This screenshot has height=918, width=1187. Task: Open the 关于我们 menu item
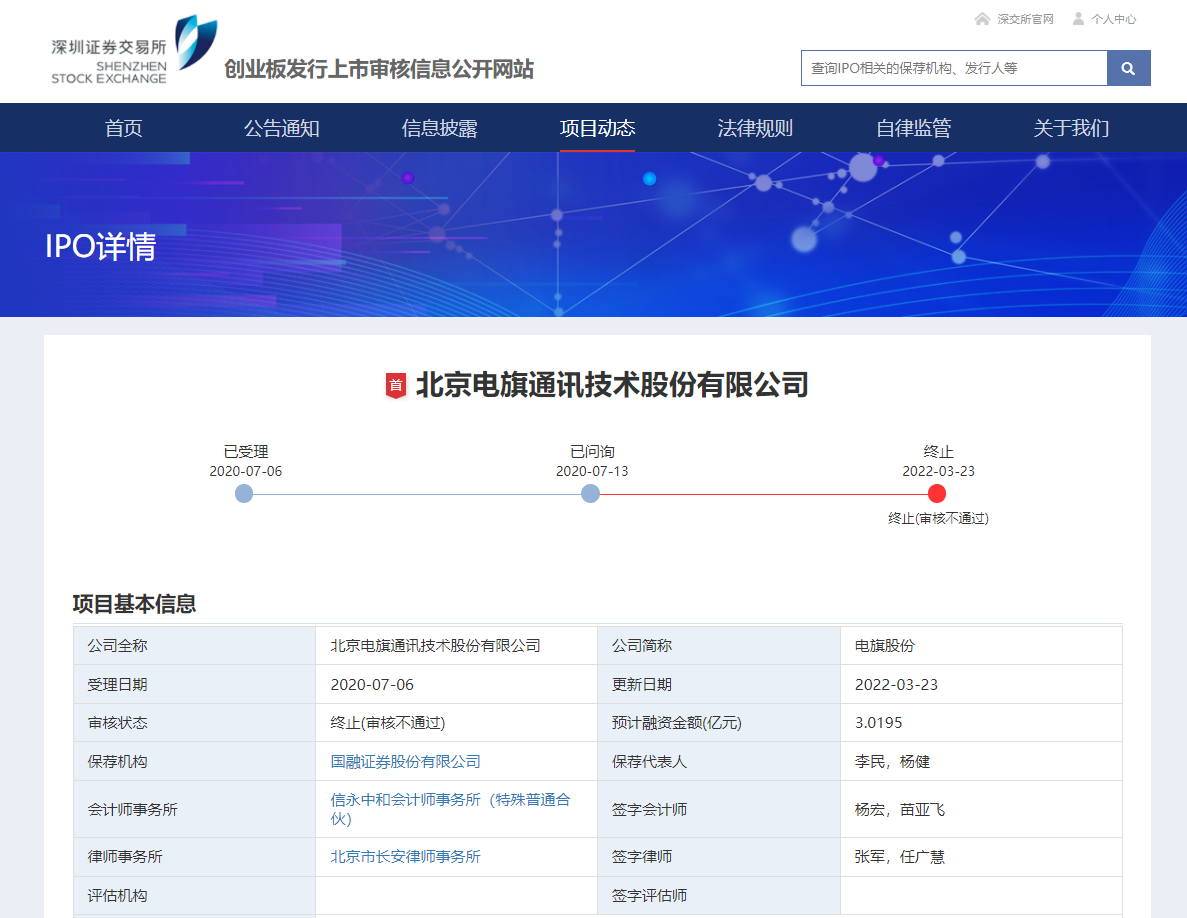coord(1071,128)
